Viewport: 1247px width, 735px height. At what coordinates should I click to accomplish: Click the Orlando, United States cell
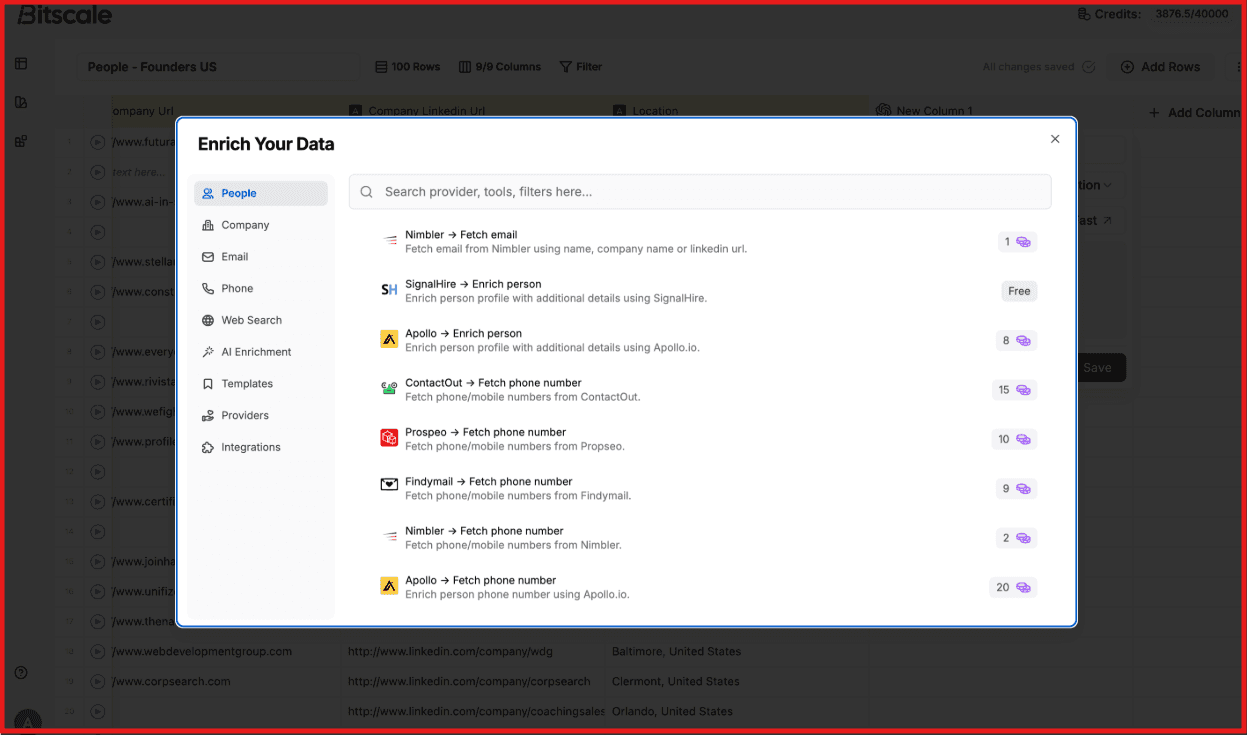point(737,711)
